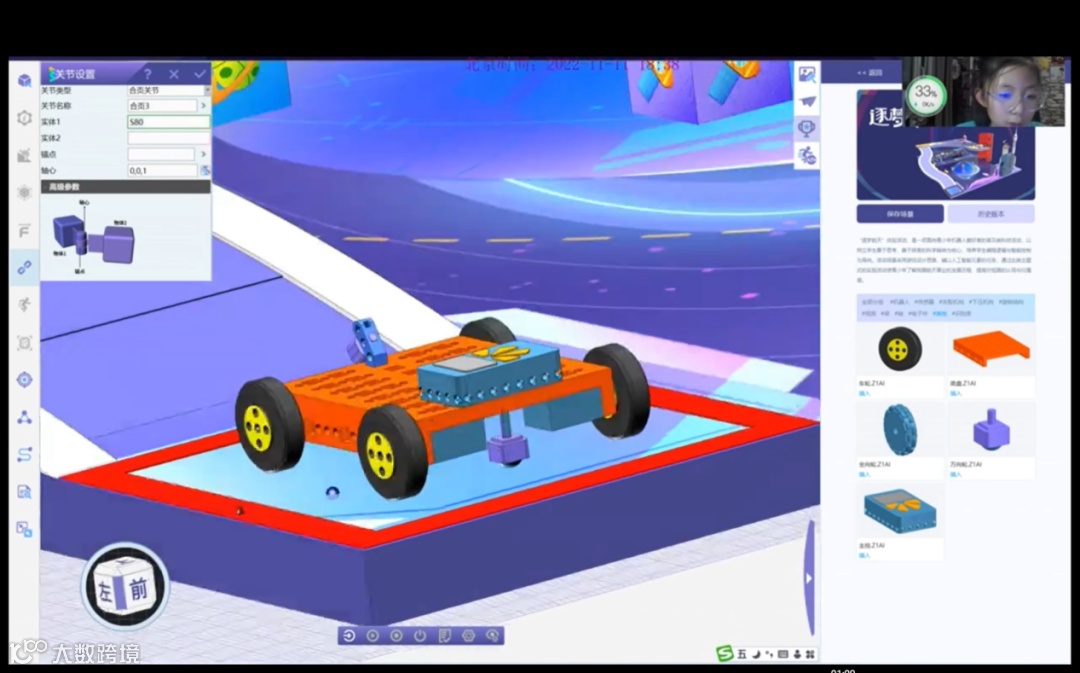Click the paper plane send icon
The height and width of the screenshot is (673, 1080).
[807, 102]
